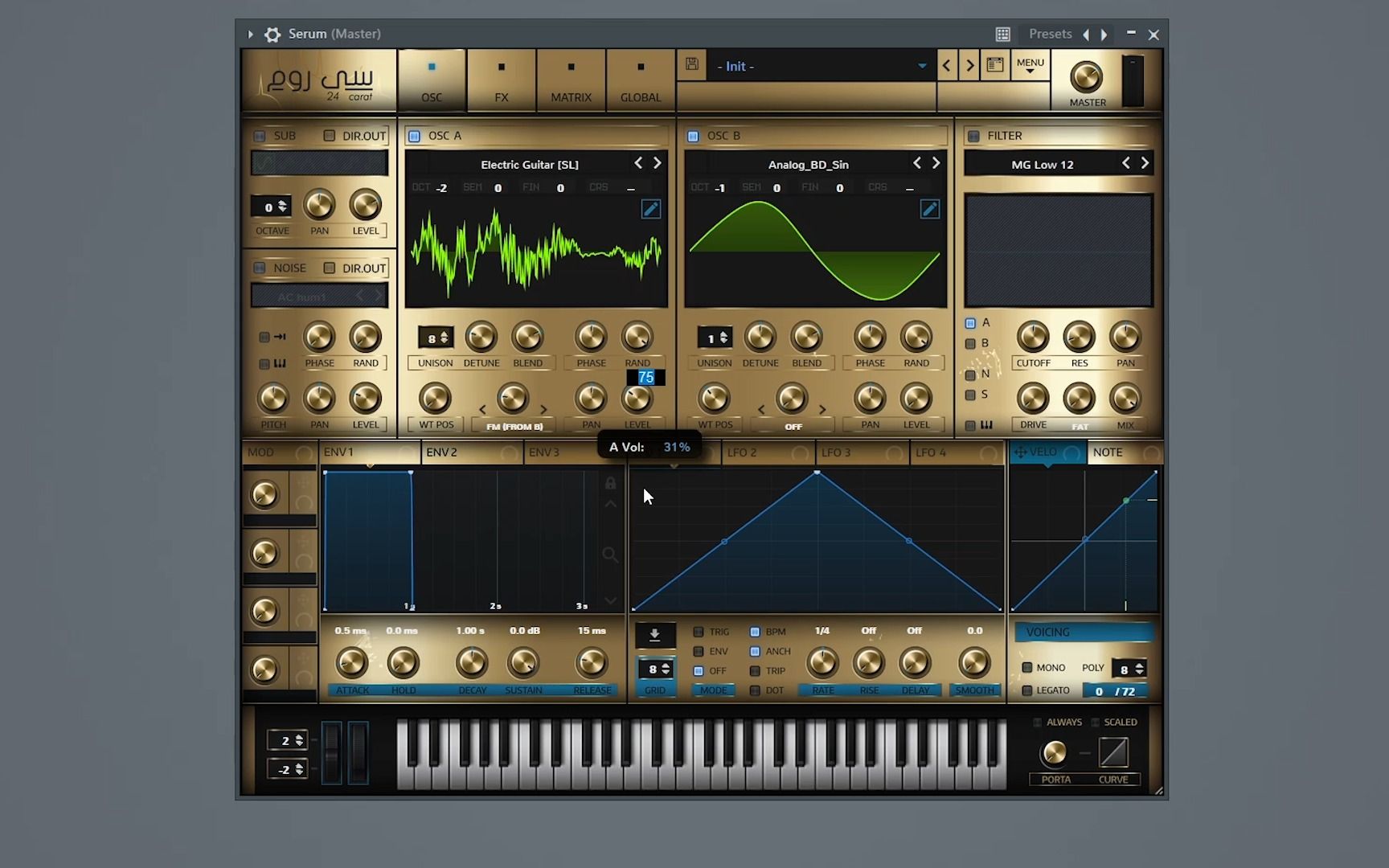Click the ENV 1 ATTACK knob
Viewport: 1389px width, 868px height.
[x=351, y=662]
